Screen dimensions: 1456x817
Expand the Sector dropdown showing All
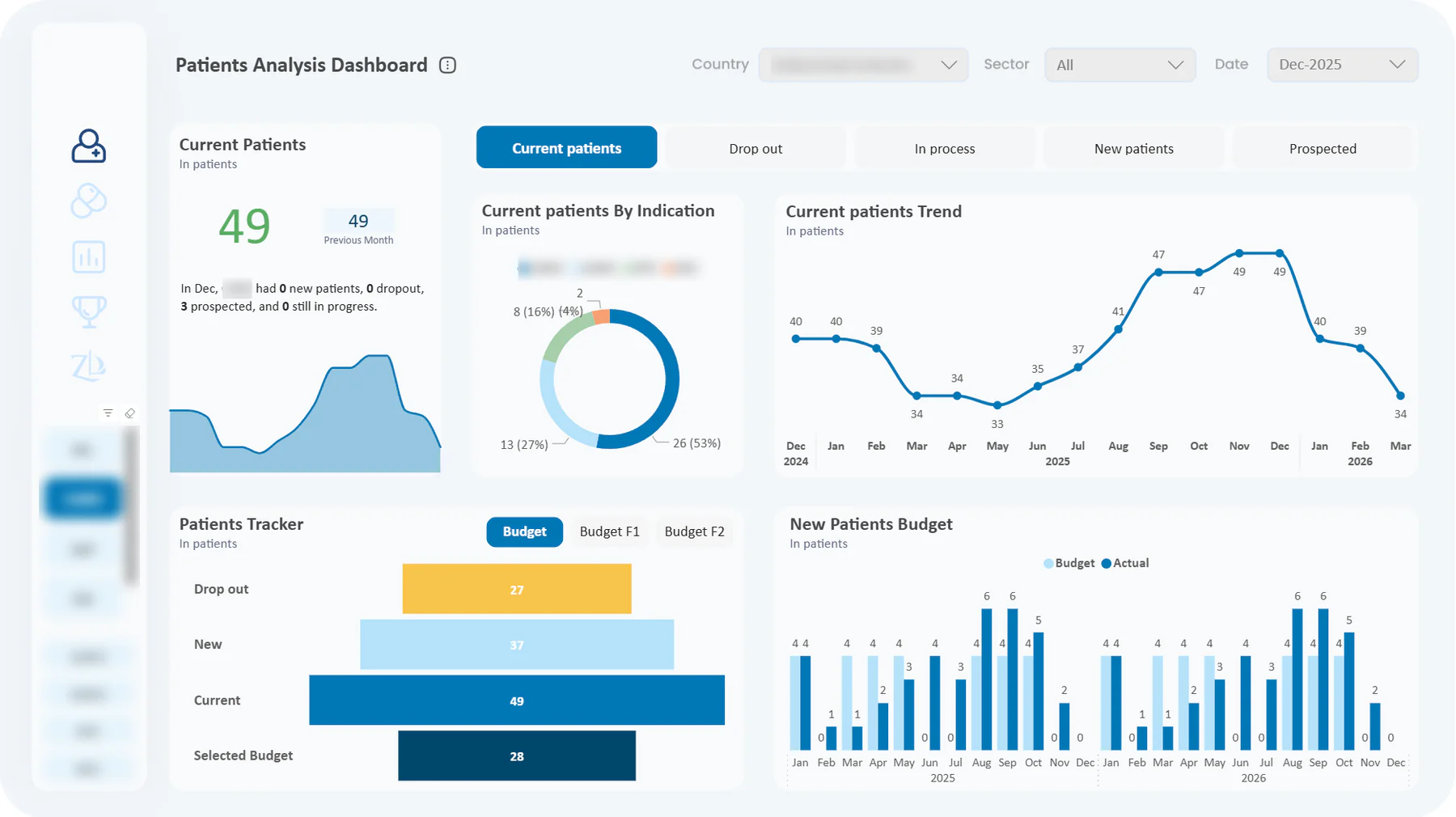click(1120, 65)
